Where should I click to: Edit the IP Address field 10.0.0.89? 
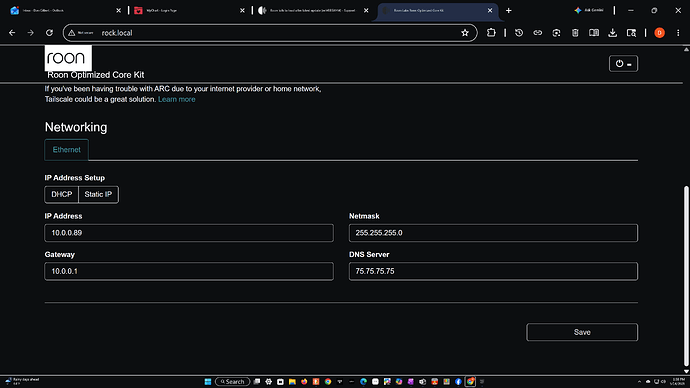(x=189, y=233)
